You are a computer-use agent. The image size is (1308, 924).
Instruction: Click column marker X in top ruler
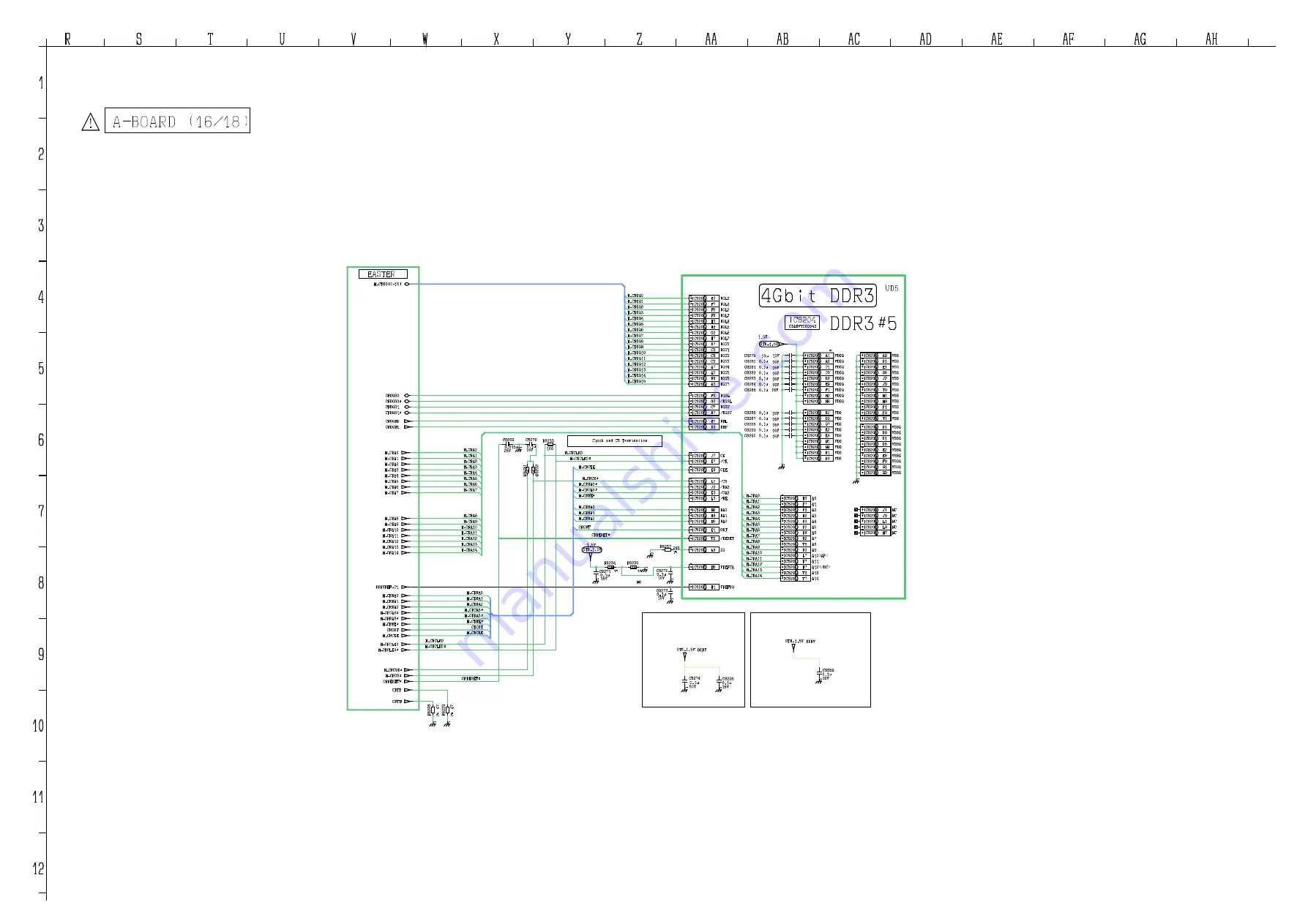point(496,39)
